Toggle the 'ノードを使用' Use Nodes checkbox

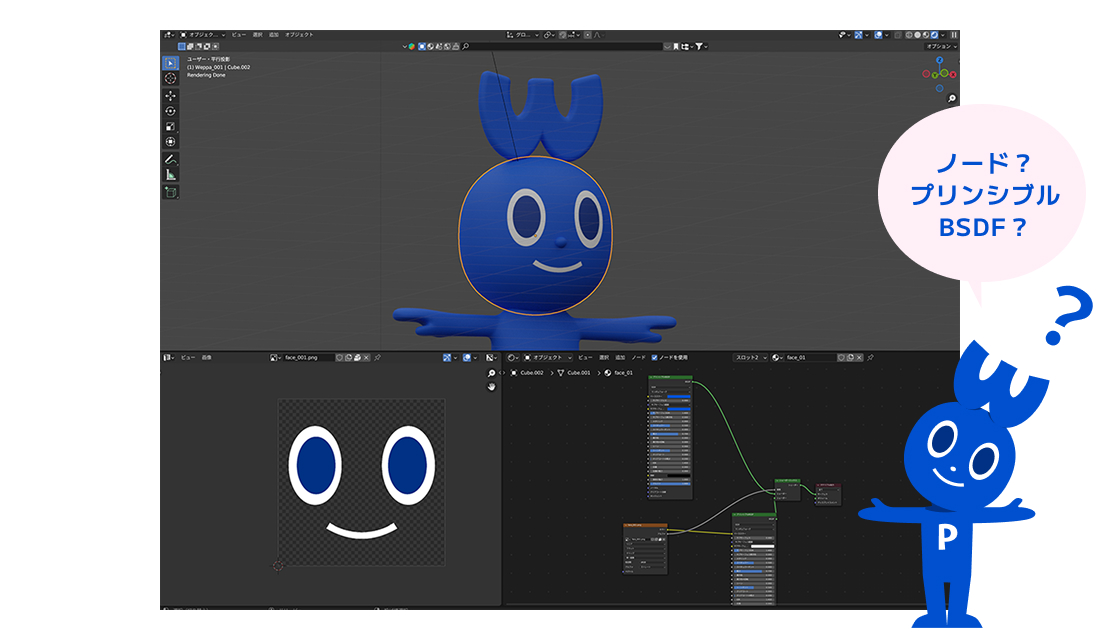tap(655, 357)
